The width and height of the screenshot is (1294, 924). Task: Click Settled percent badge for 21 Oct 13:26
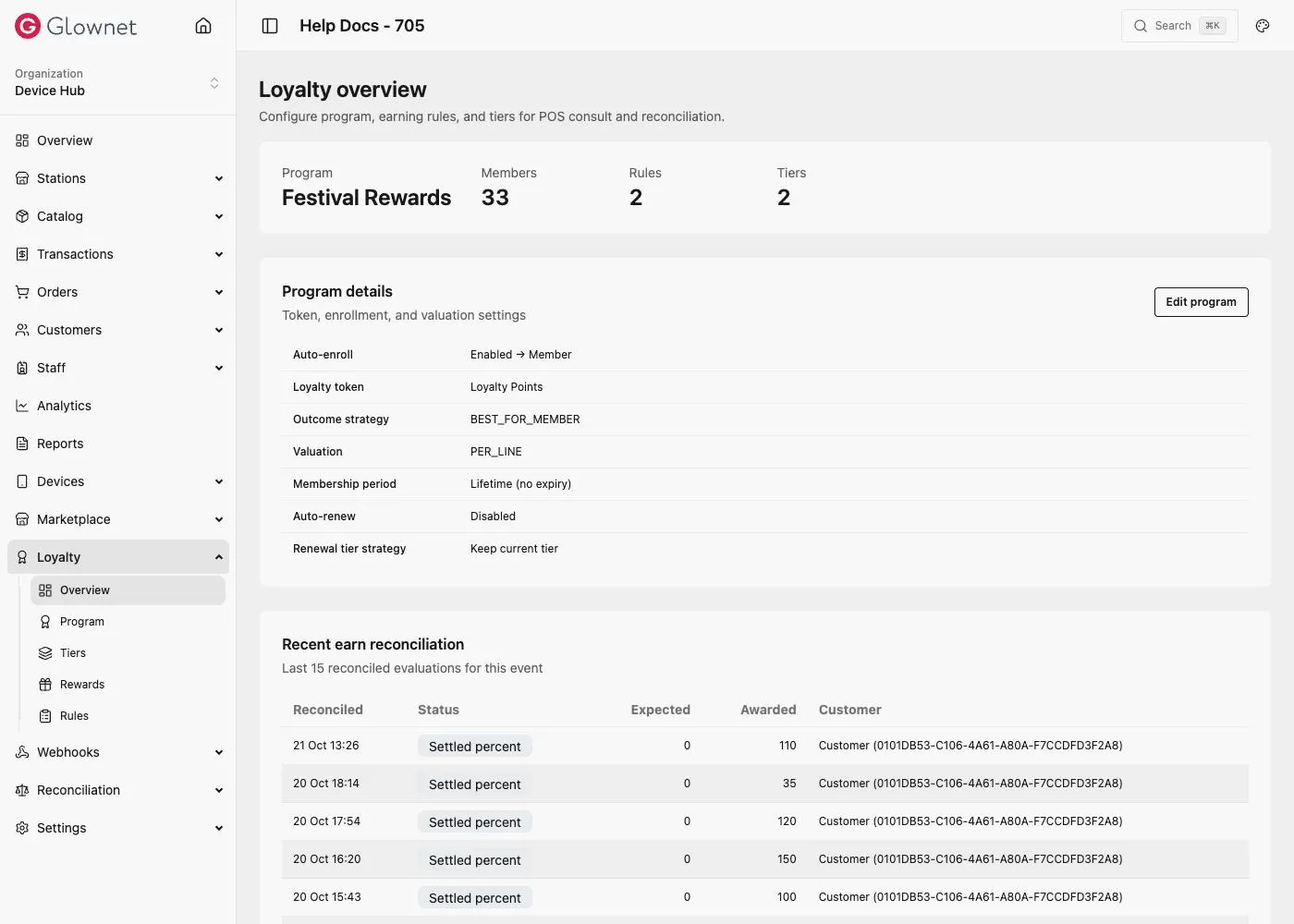click(x=475, y=747)
